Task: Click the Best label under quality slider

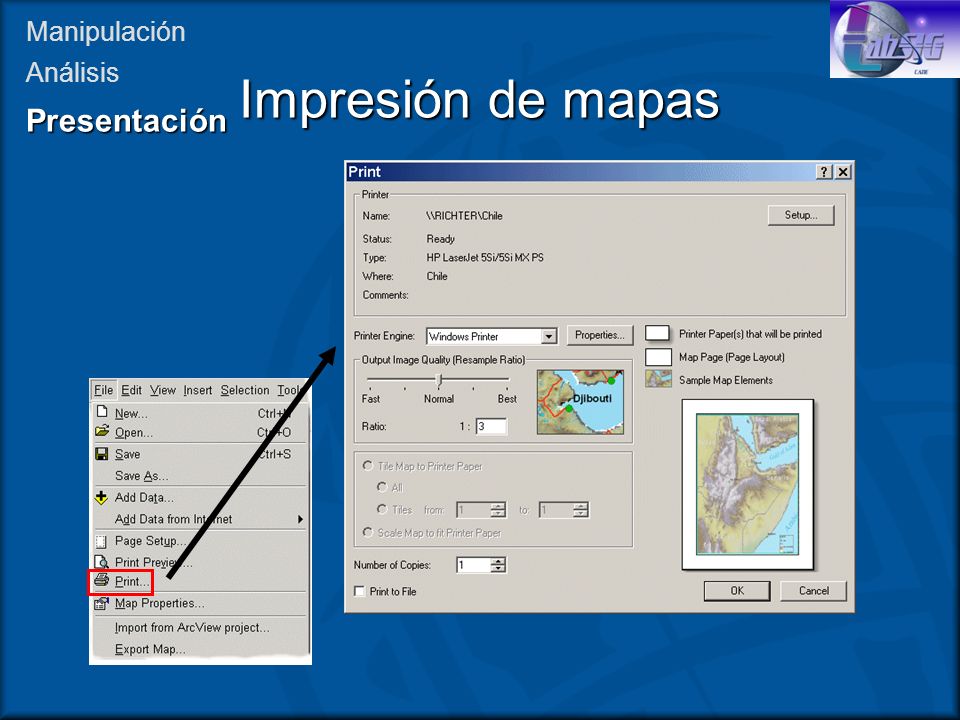Action: click(507, 399)
